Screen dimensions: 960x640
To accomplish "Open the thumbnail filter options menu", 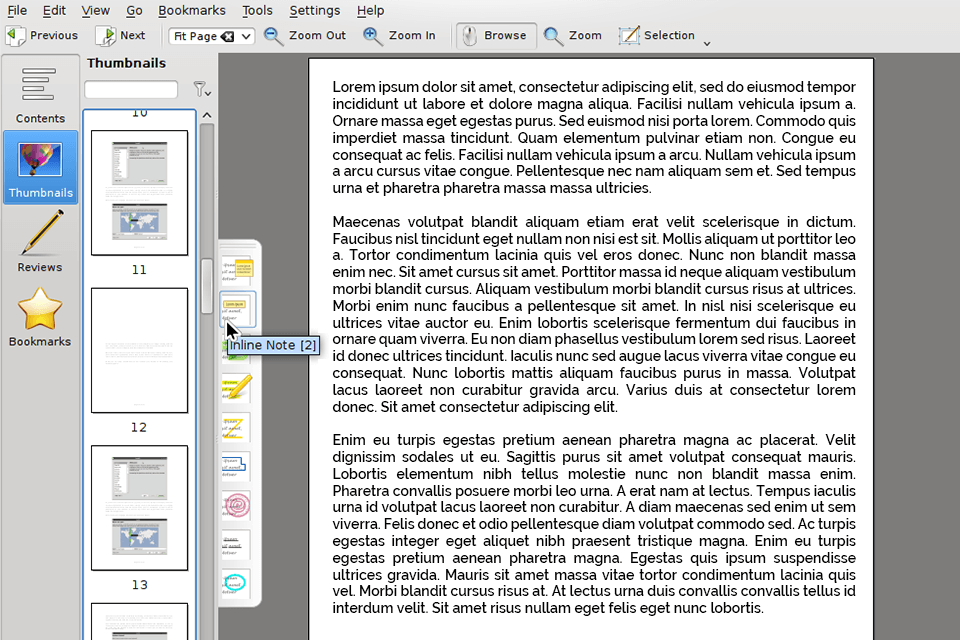I will (202, 90).
